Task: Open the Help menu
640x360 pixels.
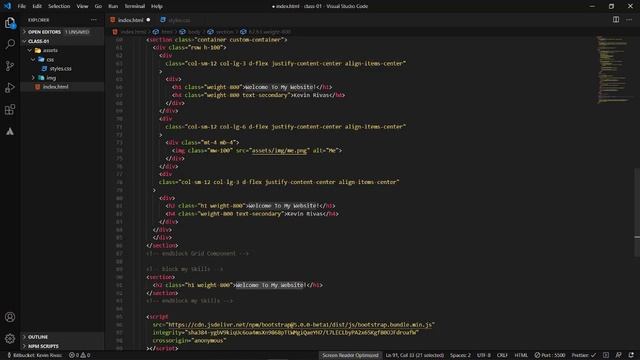Action: (x=157, y=6)
